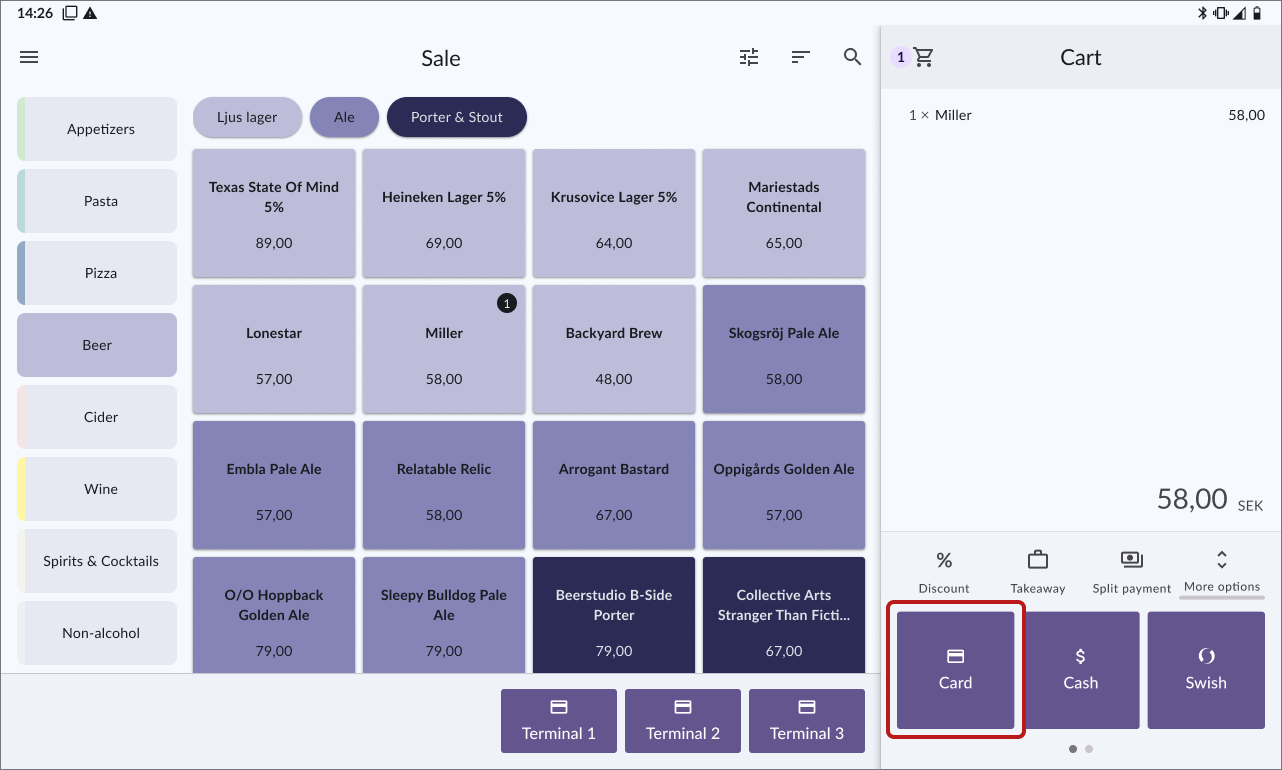Send payment to Terminal 2
This screenshot has height=770, width=1282.
pos(683,721)
